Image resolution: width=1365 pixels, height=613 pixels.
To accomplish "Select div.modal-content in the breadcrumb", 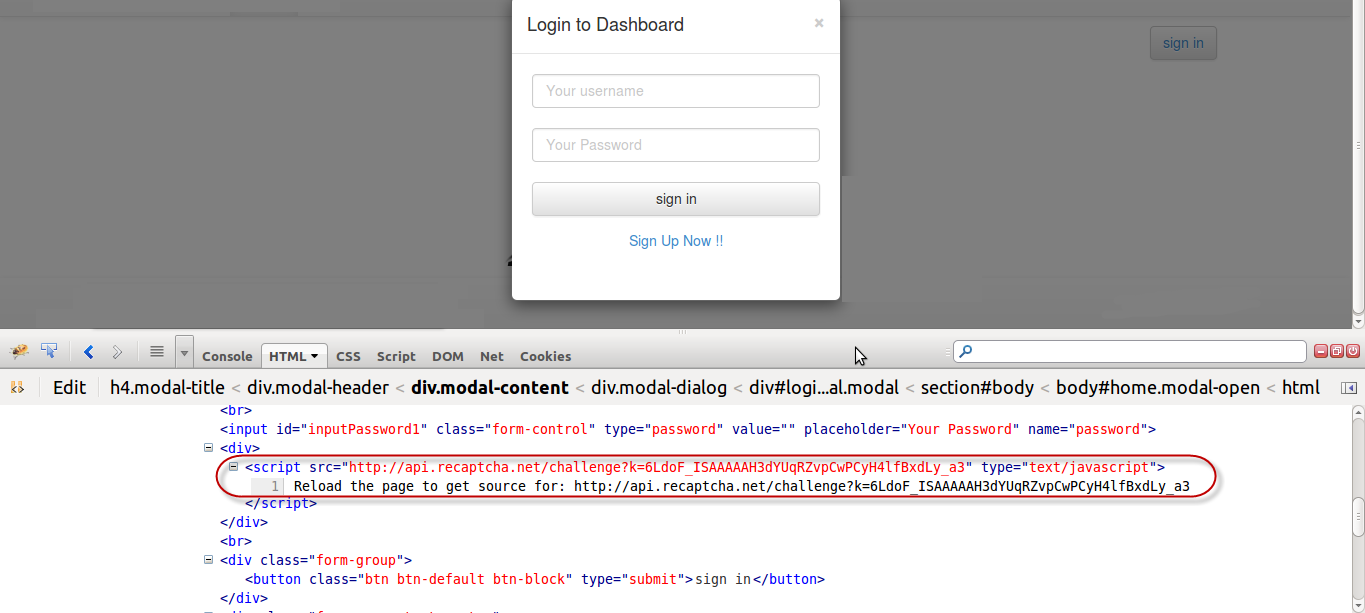I will click(x=490, y=387).
